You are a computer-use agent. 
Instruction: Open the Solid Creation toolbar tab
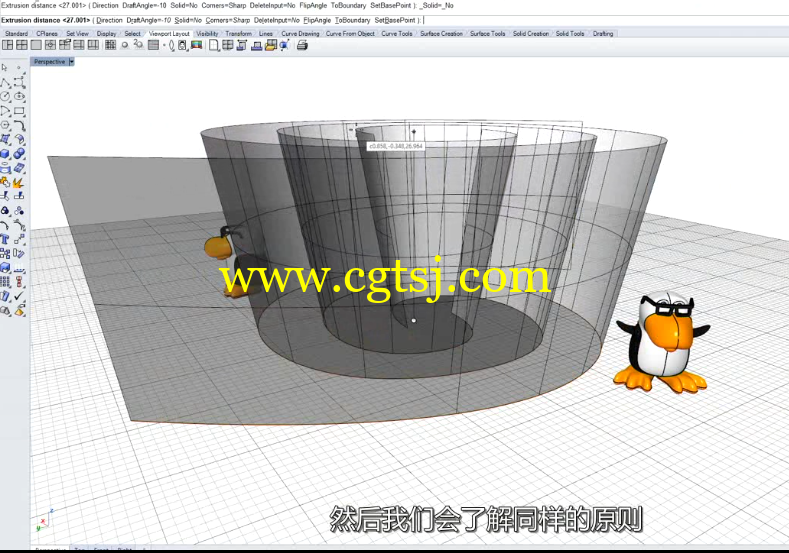click(531, 34)
